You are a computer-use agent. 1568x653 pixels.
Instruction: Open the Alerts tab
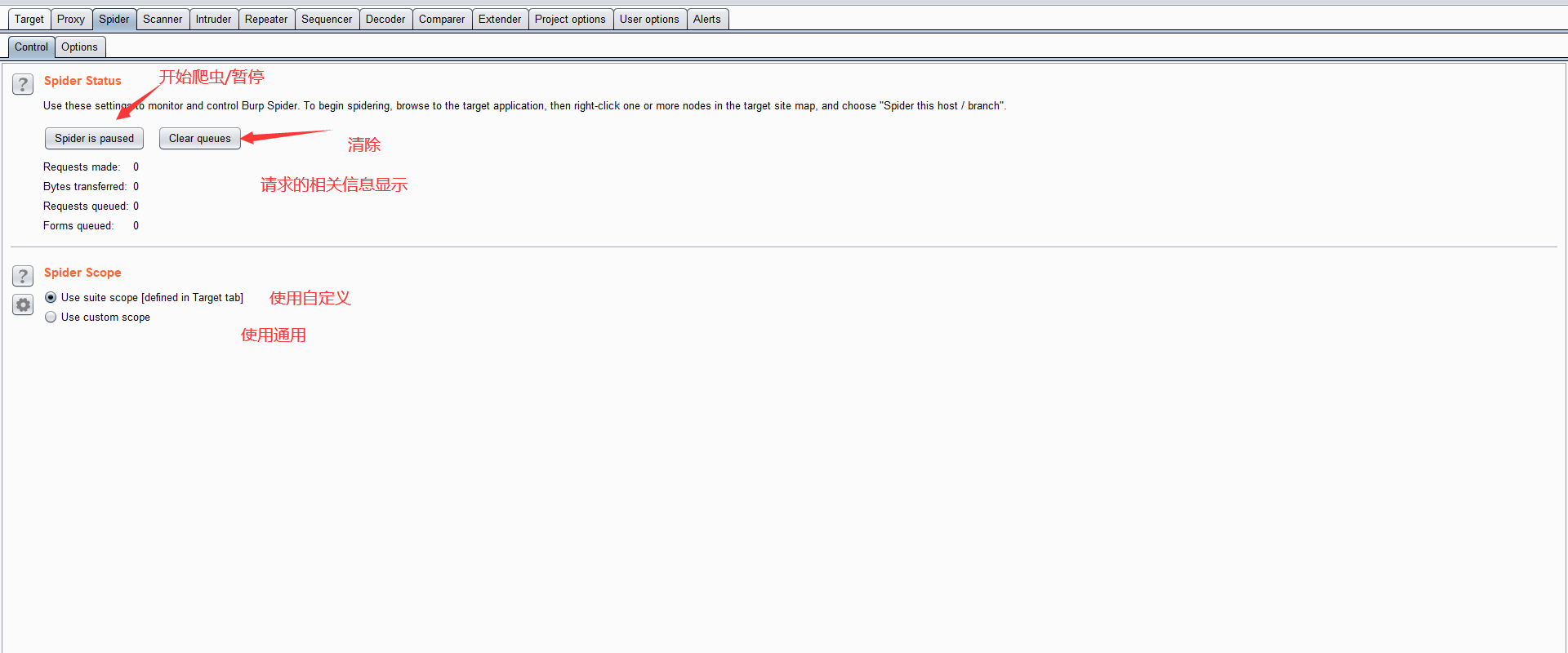click(707, 19)
